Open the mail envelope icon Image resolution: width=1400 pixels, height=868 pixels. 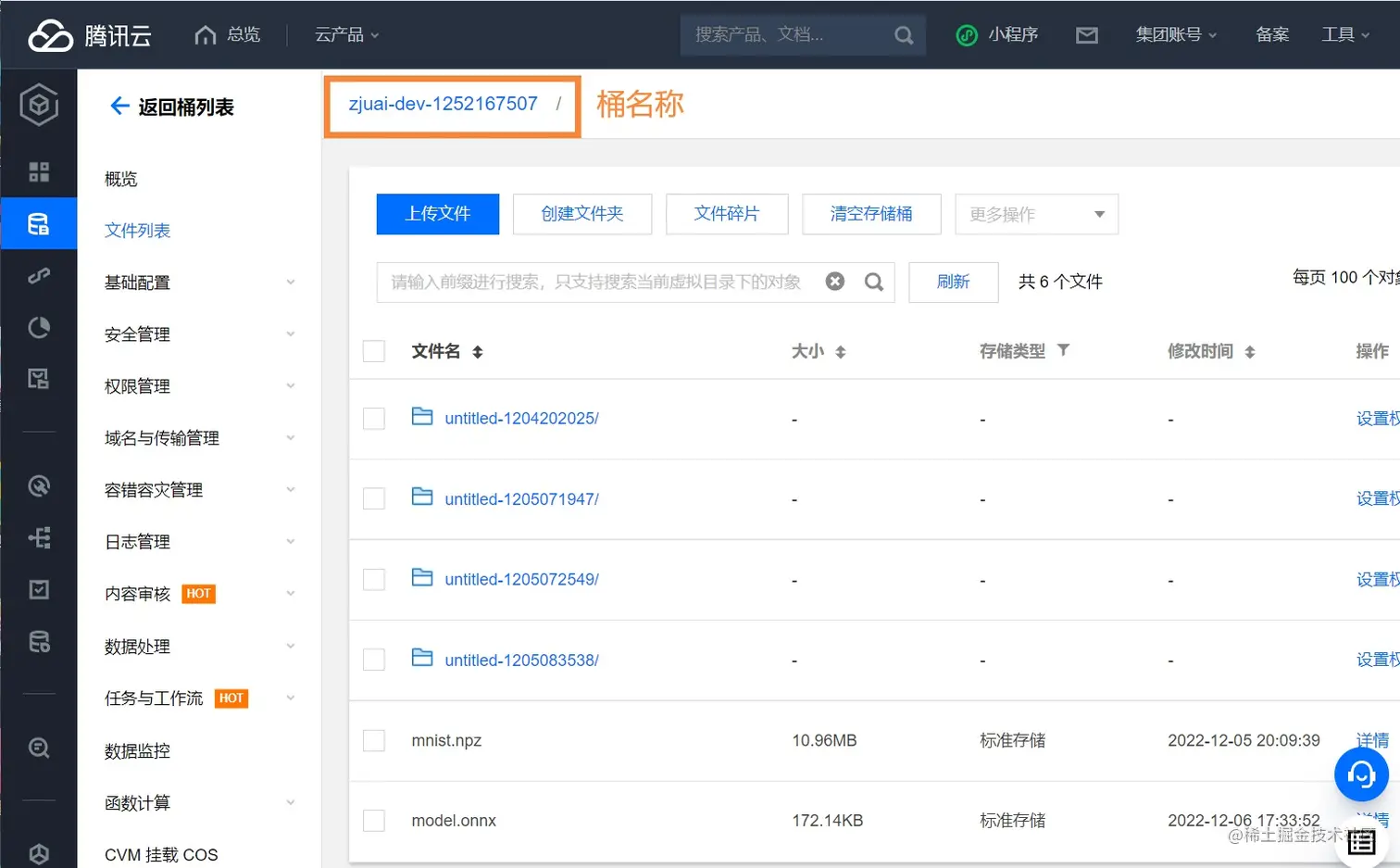coord(1087,35)
